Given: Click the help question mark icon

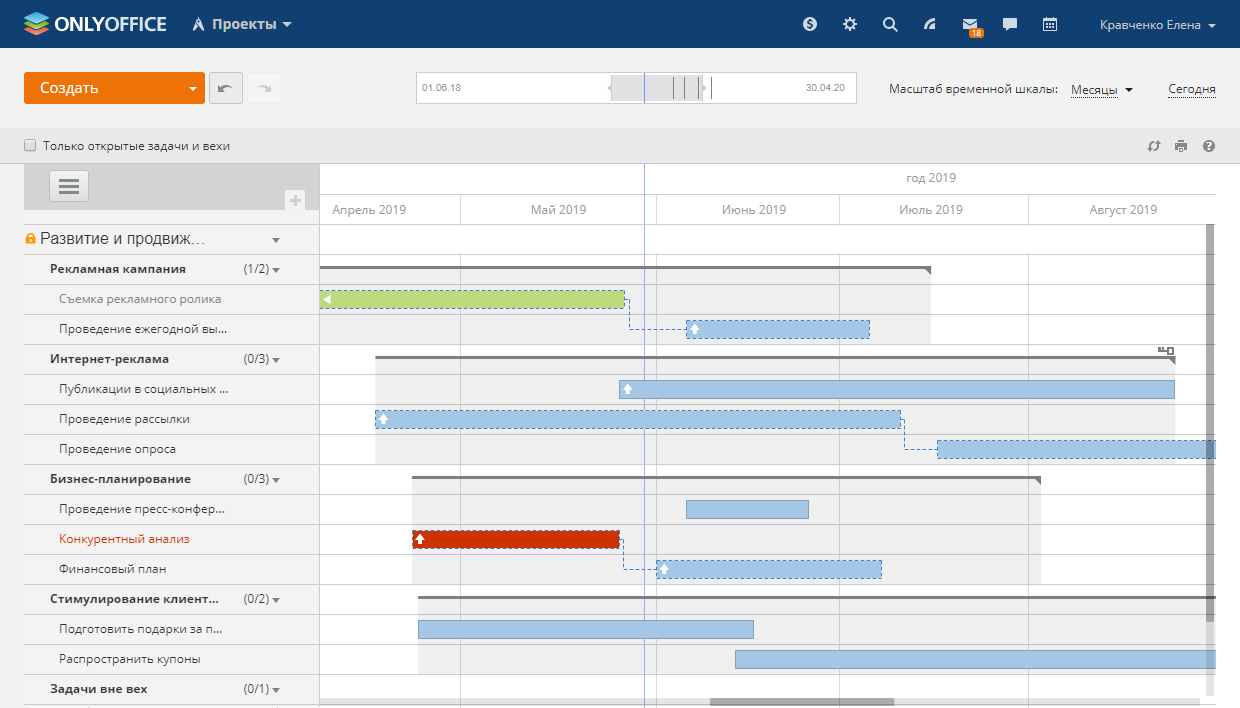Looking at the screenshot, I should tap(1209, 146).
